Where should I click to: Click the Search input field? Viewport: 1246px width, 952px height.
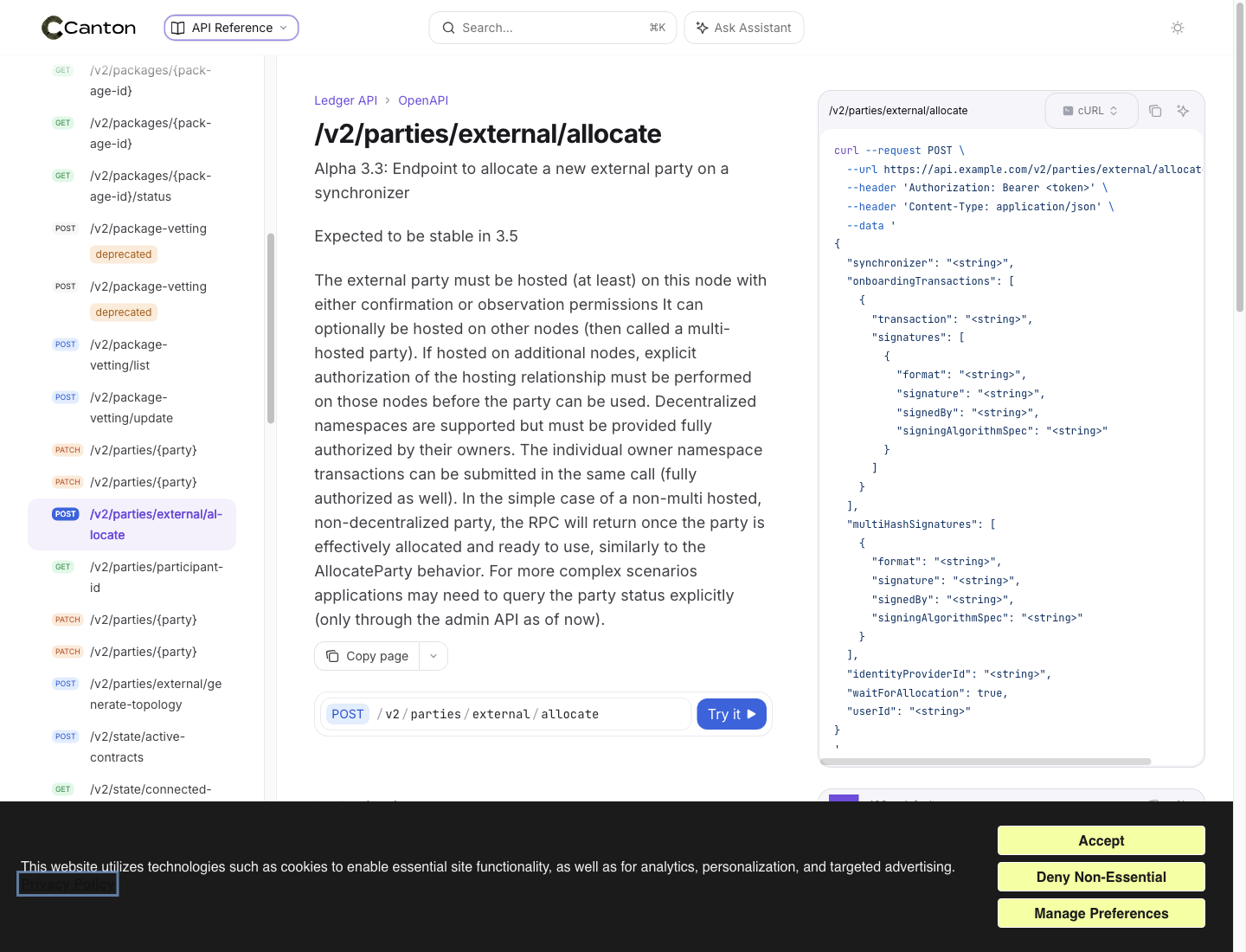coord(553,28)
